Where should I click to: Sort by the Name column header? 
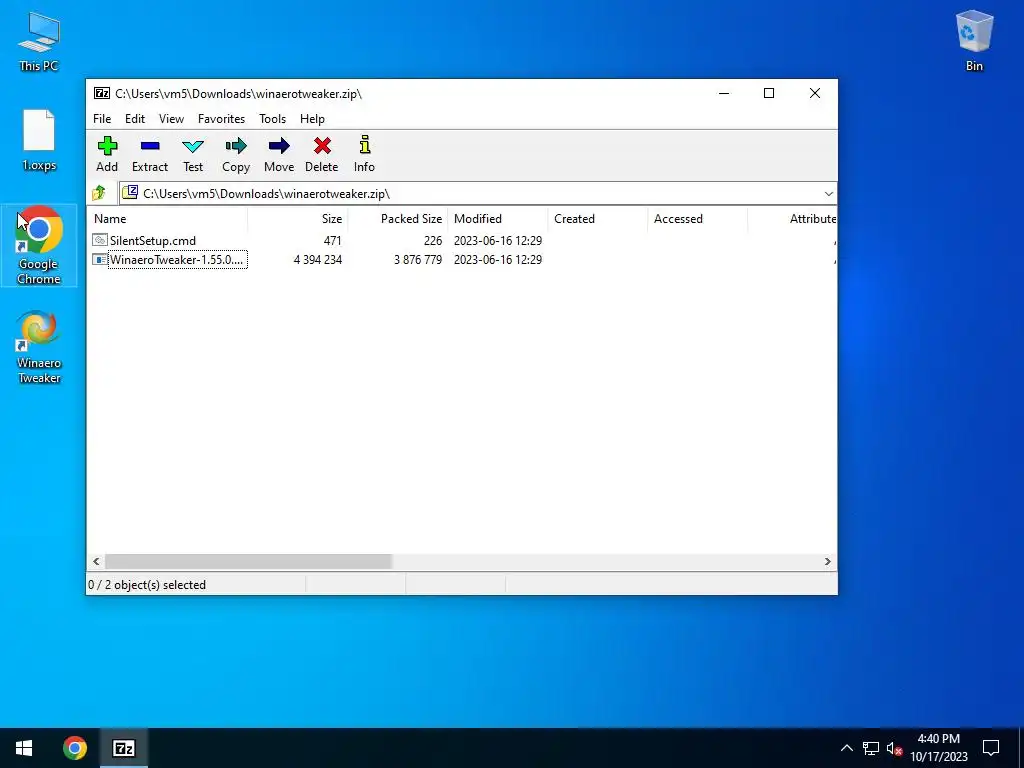[167, 219]
